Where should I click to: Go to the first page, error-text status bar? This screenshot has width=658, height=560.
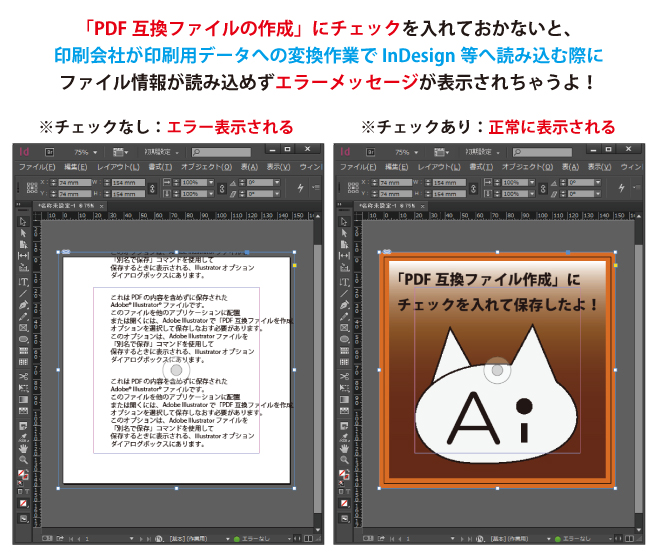[x=71, y=539]
